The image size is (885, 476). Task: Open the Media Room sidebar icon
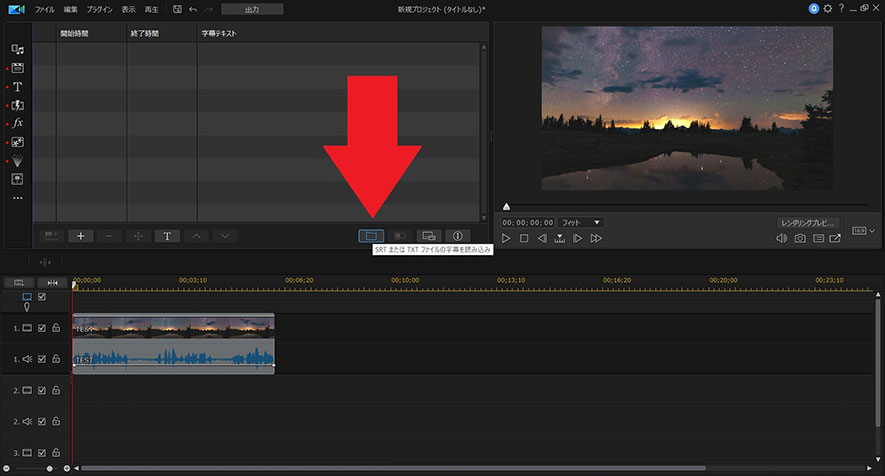click(17, 50)
